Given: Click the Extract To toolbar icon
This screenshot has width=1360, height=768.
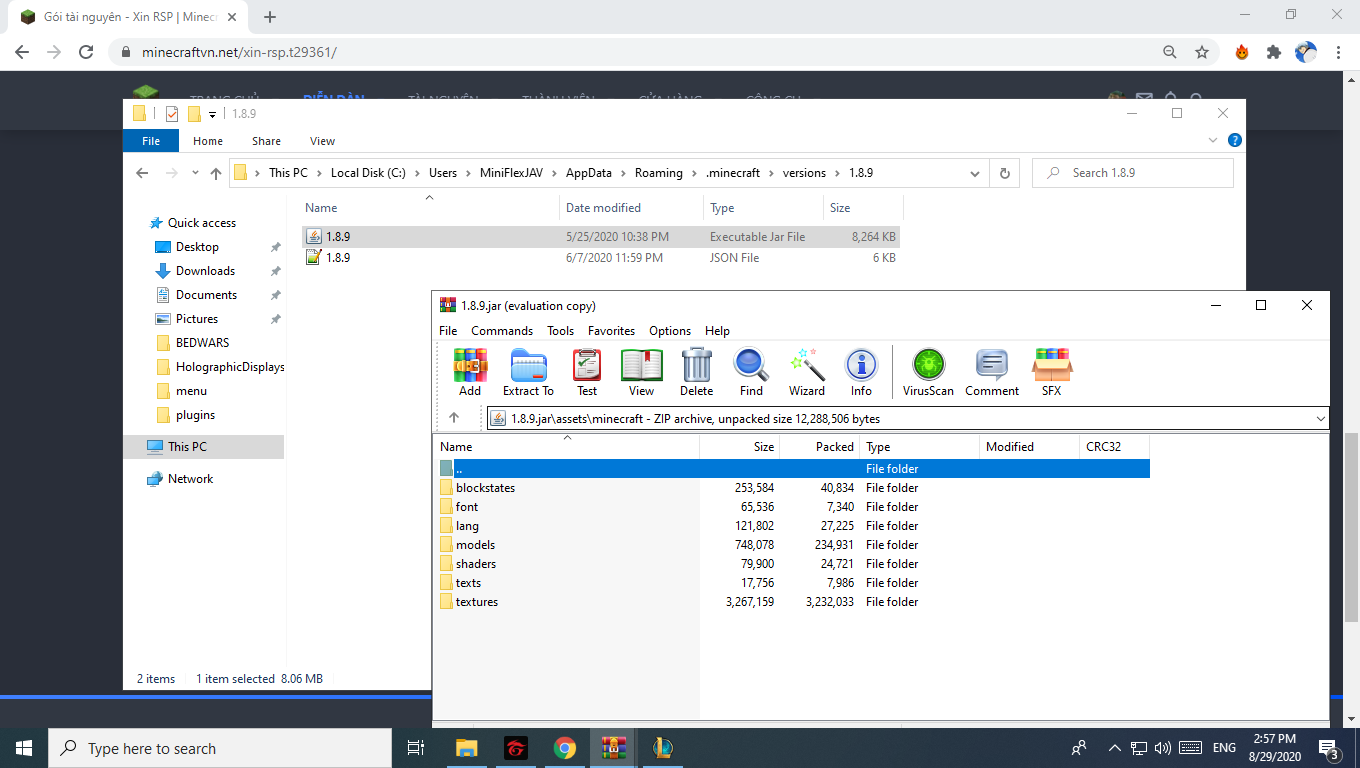Looking at the screenshot, I should (x=528, y=372).
